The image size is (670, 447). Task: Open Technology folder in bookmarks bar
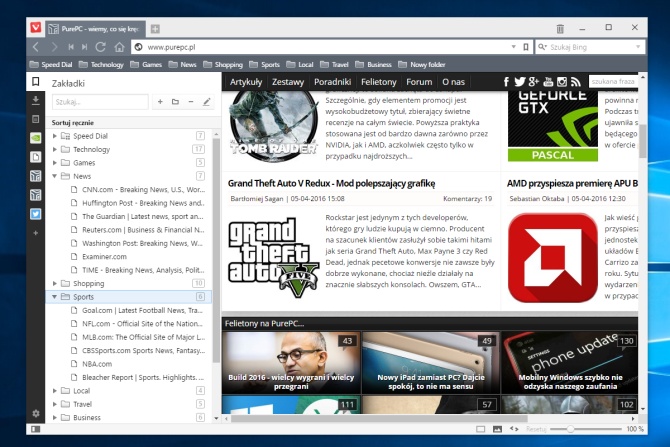pos(102,65)
